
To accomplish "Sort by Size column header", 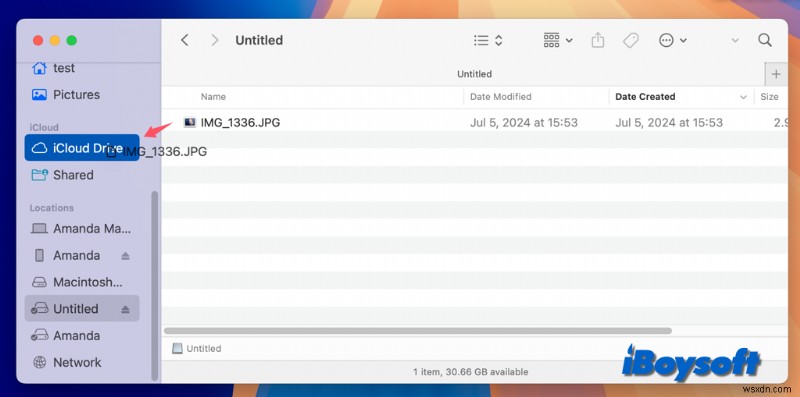I will pos(769,96).
